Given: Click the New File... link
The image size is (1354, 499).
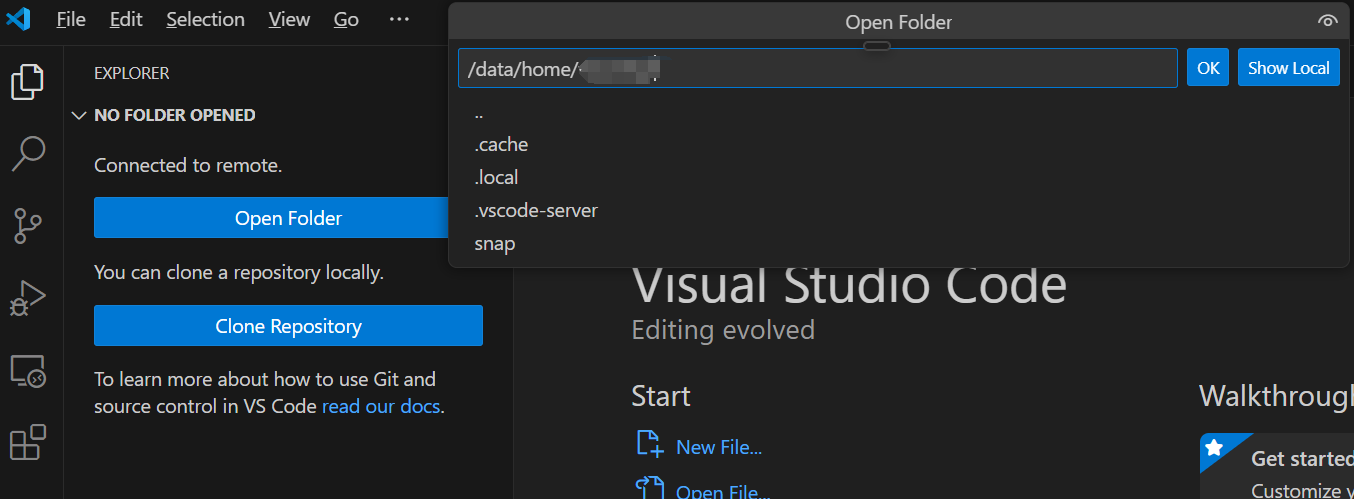Looking at the screenshot, I should pos(719,447).
